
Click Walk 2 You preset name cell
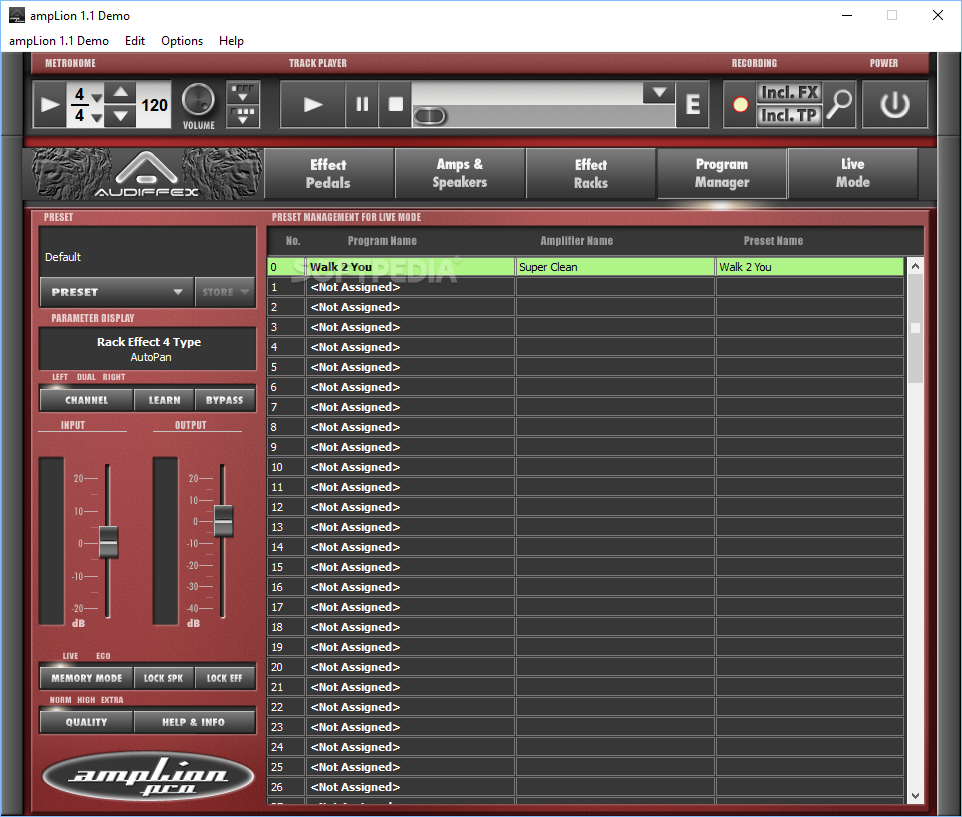810,267
